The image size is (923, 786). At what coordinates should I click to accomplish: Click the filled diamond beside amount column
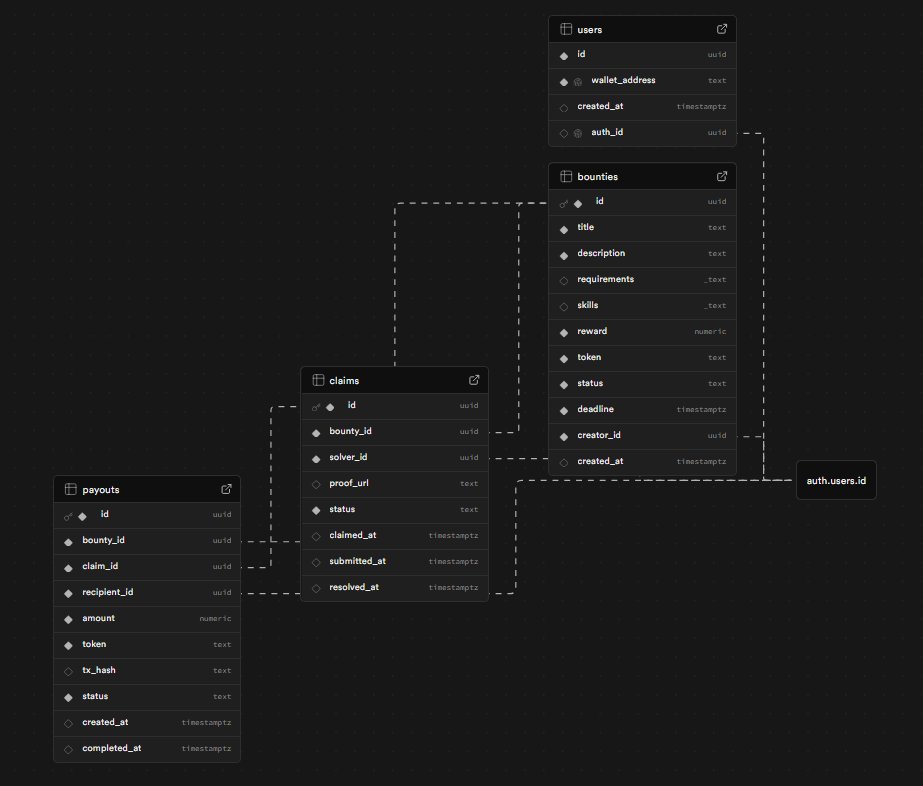68,619
